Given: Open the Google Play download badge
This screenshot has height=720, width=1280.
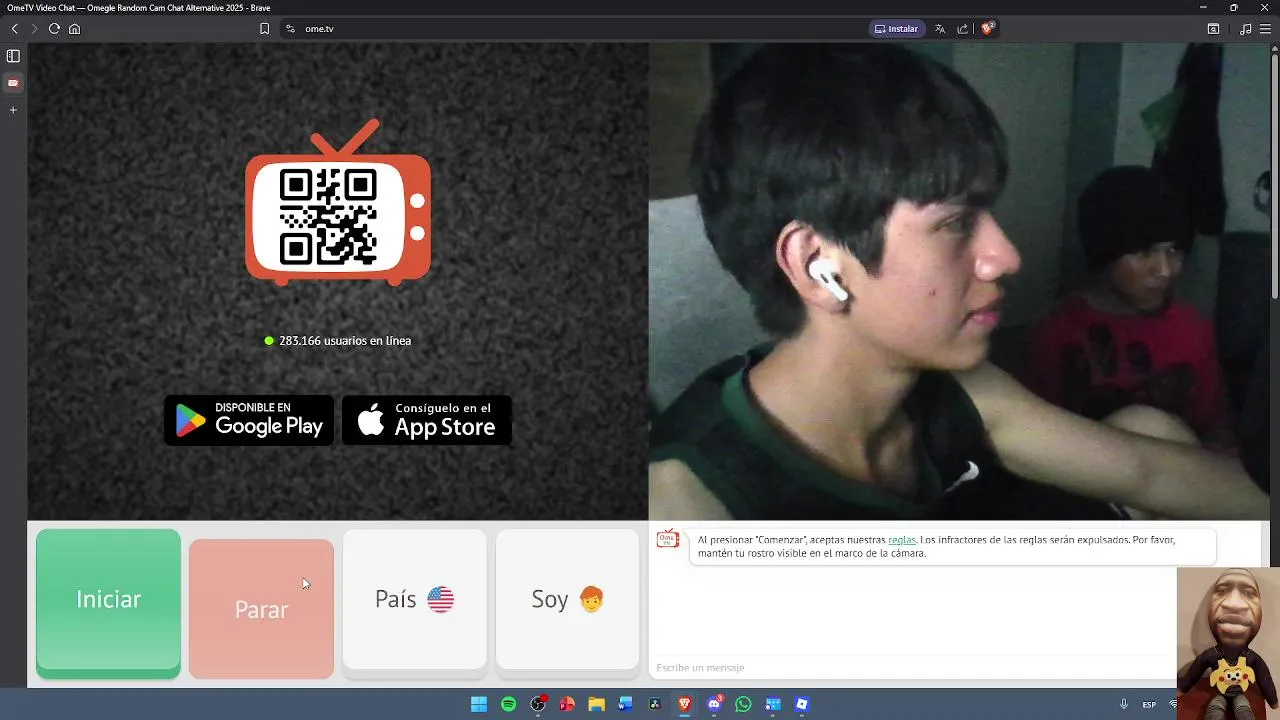Looking at the screenshot, I should click(249, 420).
